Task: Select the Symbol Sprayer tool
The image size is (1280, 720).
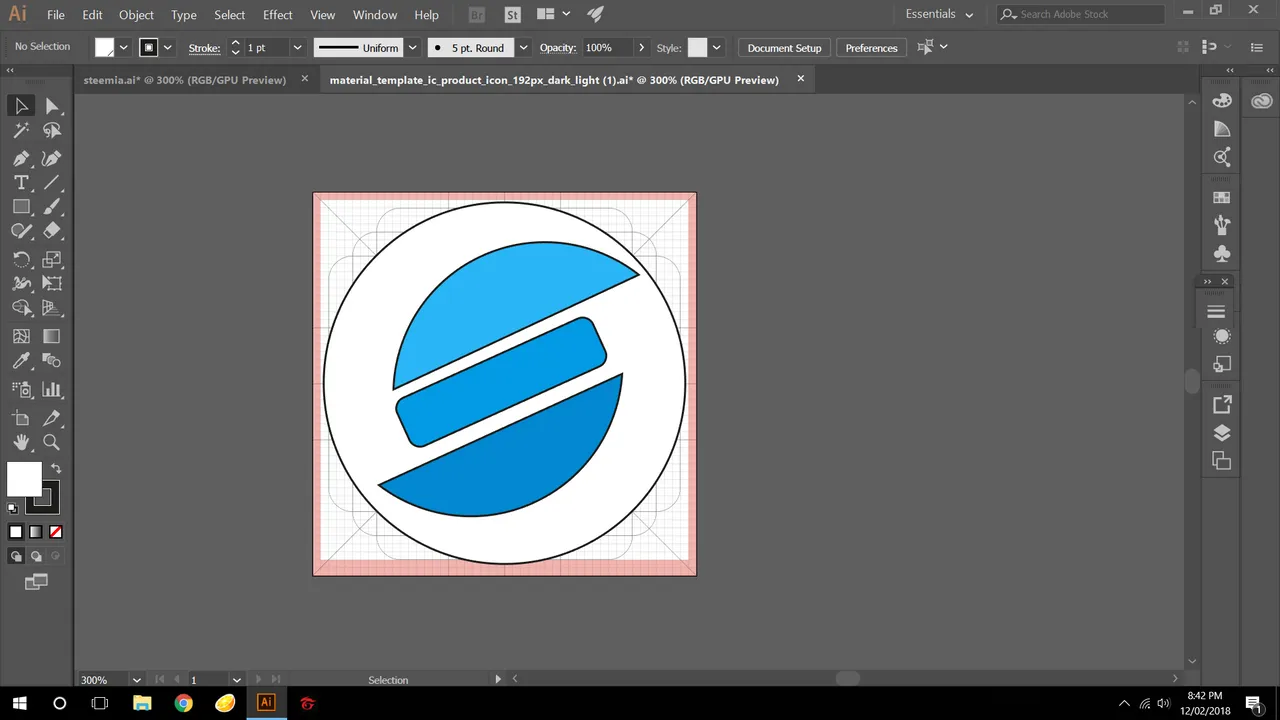Action: tap(21, 390)
